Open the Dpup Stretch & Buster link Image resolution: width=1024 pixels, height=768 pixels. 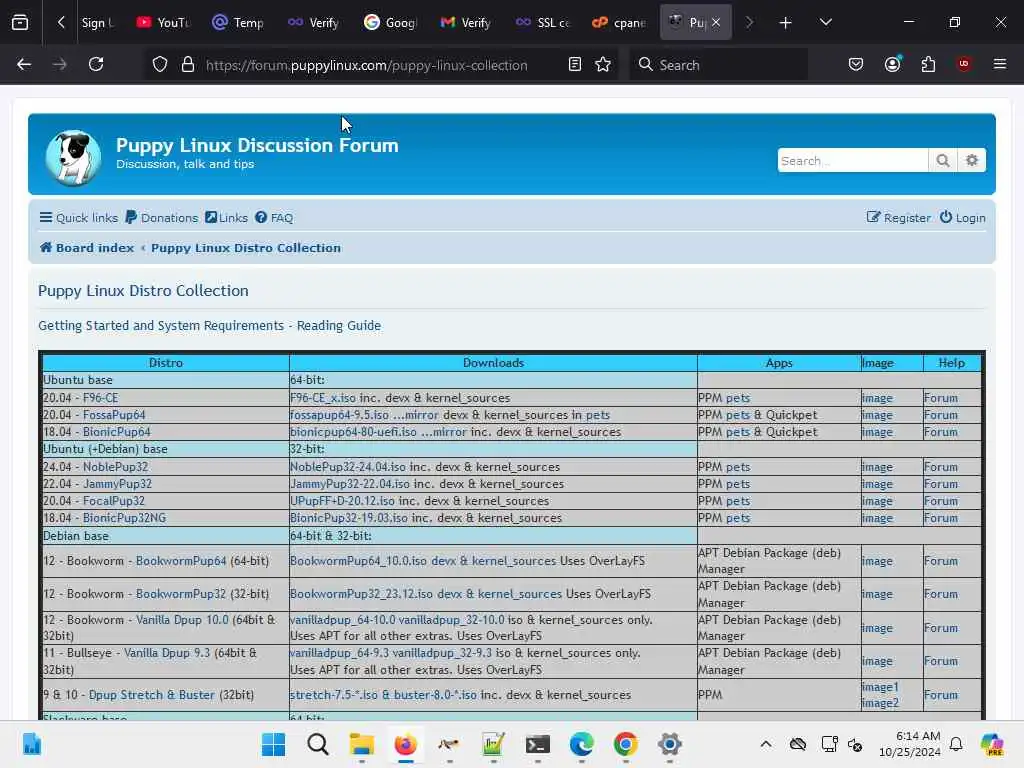152,695
